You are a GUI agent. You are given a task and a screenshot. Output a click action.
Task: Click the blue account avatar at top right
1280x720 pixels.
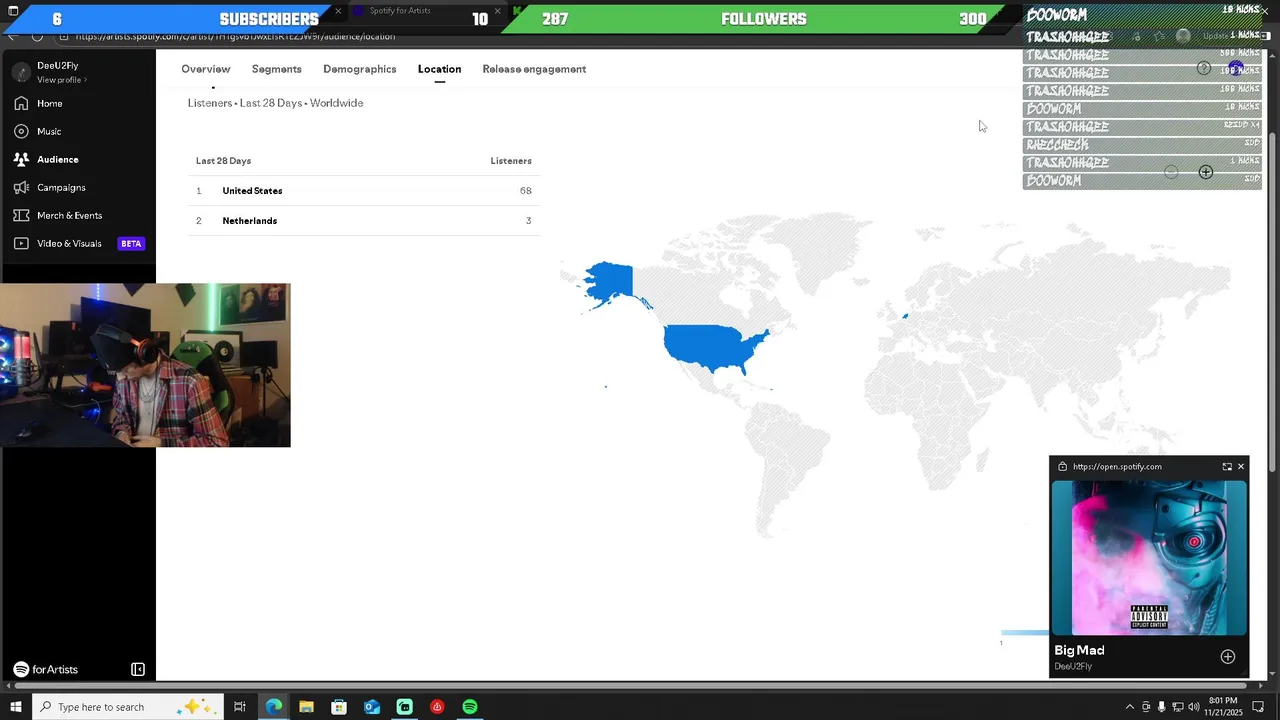[x=1236, y=68]
